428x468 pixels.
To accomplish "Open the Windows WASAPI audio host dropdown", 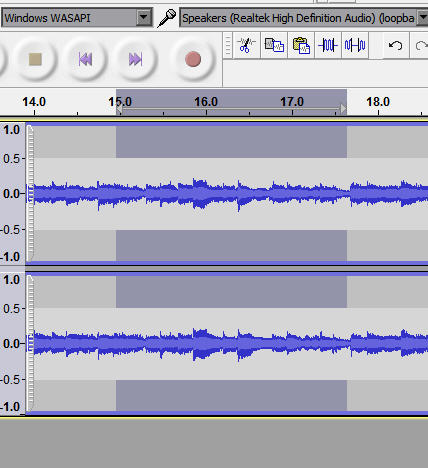I will [x=77, y=18].
